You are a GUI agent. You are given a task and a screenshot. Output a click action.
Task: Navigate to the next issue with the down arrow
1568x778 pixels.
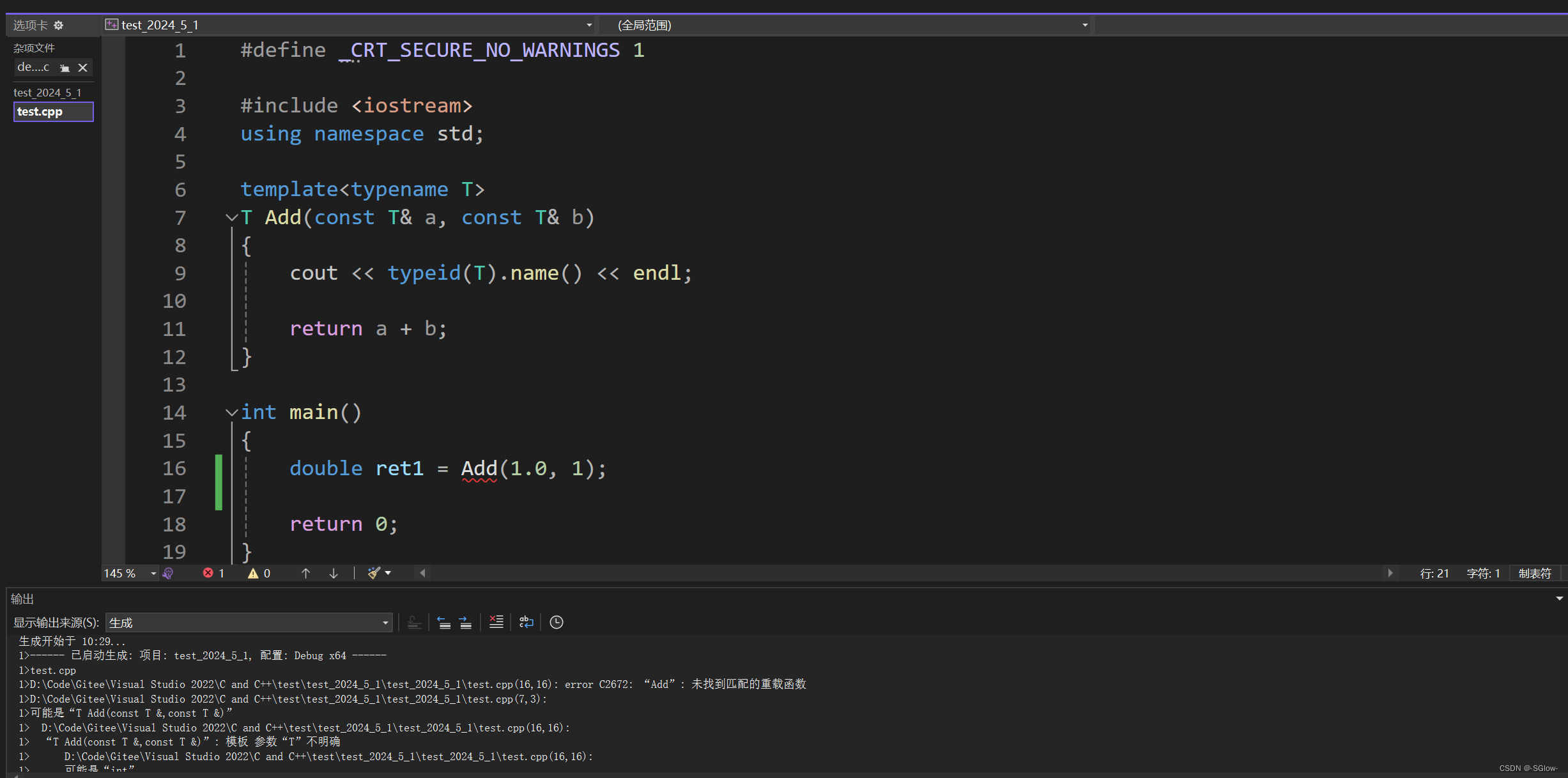click(334, 573)
